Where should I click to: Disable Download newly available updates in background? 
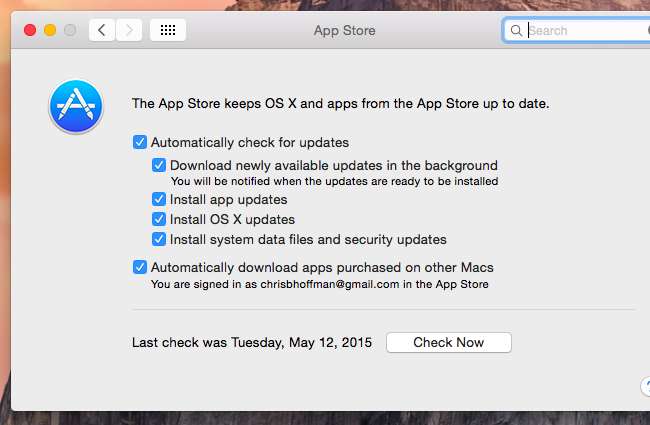[159, 165]
